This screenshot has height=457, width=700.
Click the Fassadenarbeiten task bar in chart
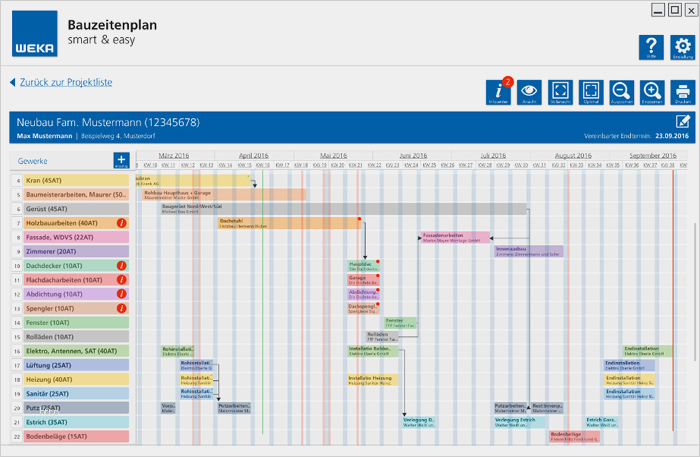(455, 238)
